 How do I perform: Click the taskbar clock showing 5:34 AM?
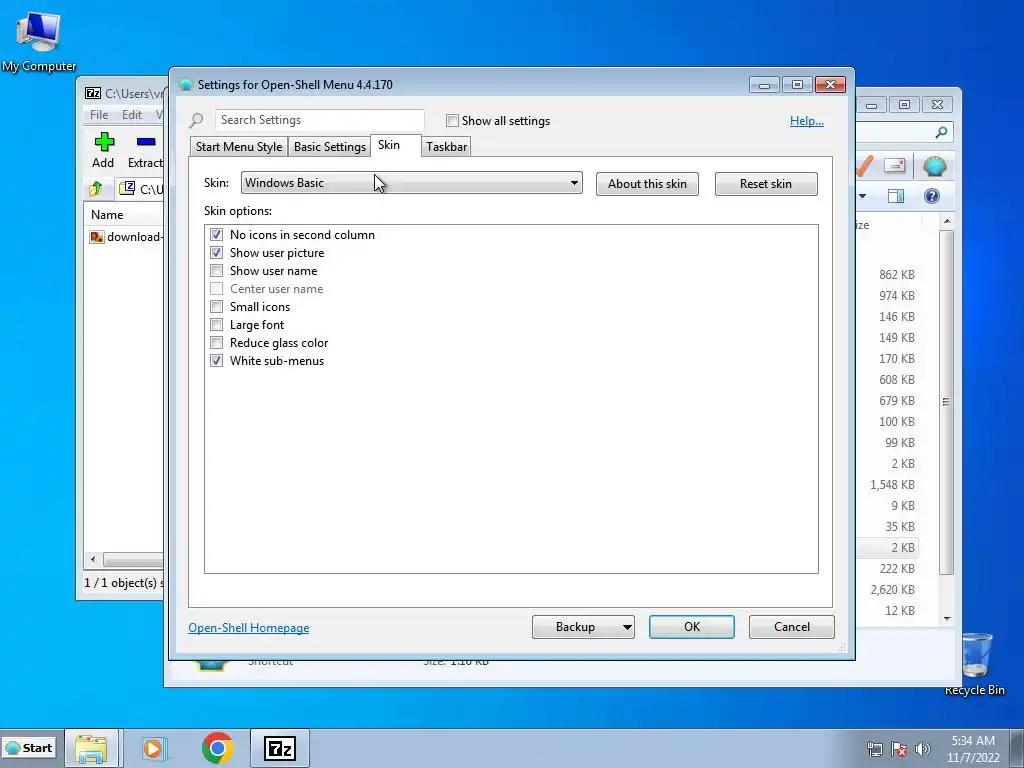pos(973,749)
